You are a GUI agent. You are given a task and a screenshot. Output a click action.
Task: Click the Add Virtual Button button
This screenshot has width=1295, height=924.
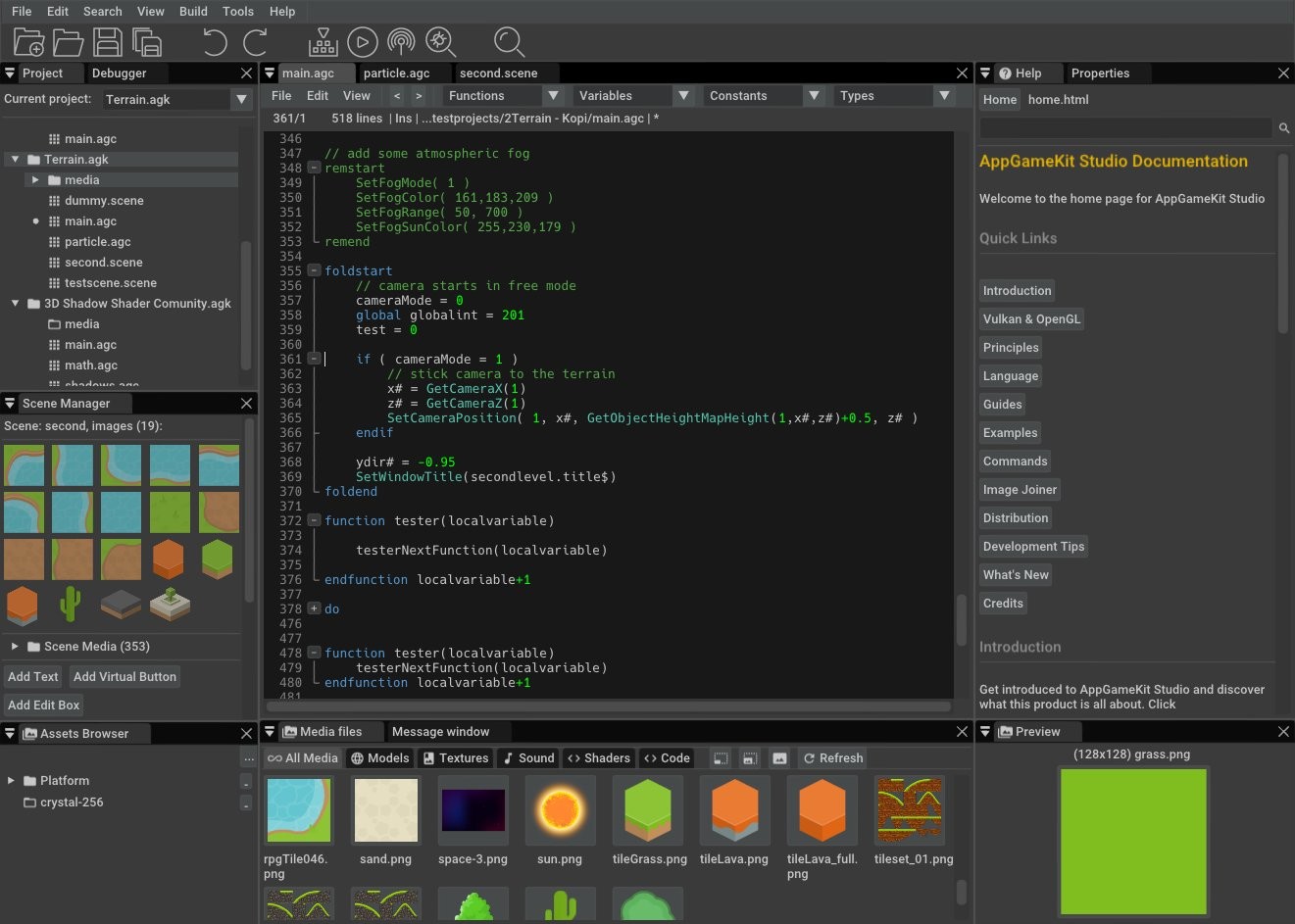click(125, 677)
